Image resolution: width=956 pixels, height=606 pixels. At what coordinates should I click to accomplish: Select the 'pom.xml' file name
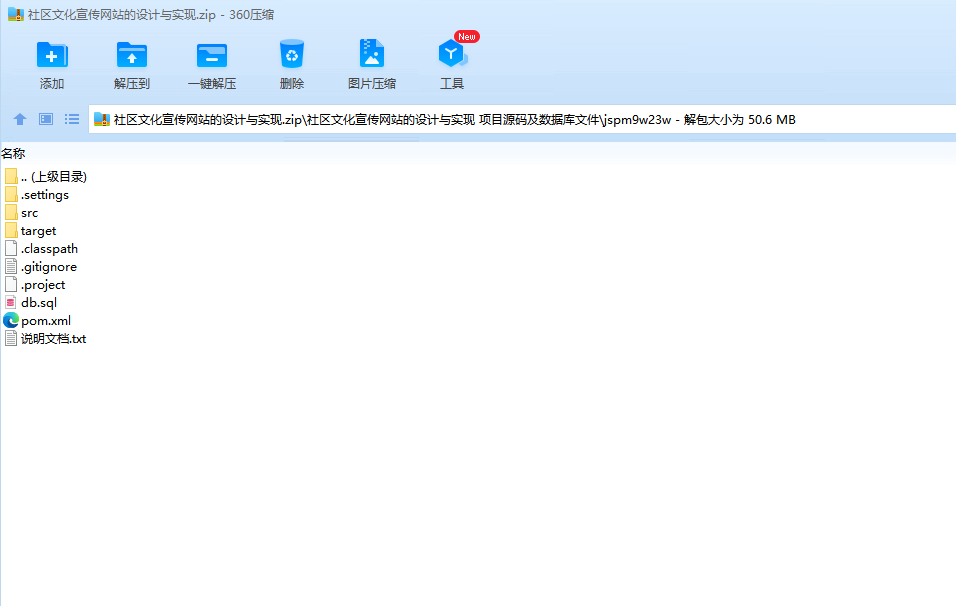click(x=46, y=321)
